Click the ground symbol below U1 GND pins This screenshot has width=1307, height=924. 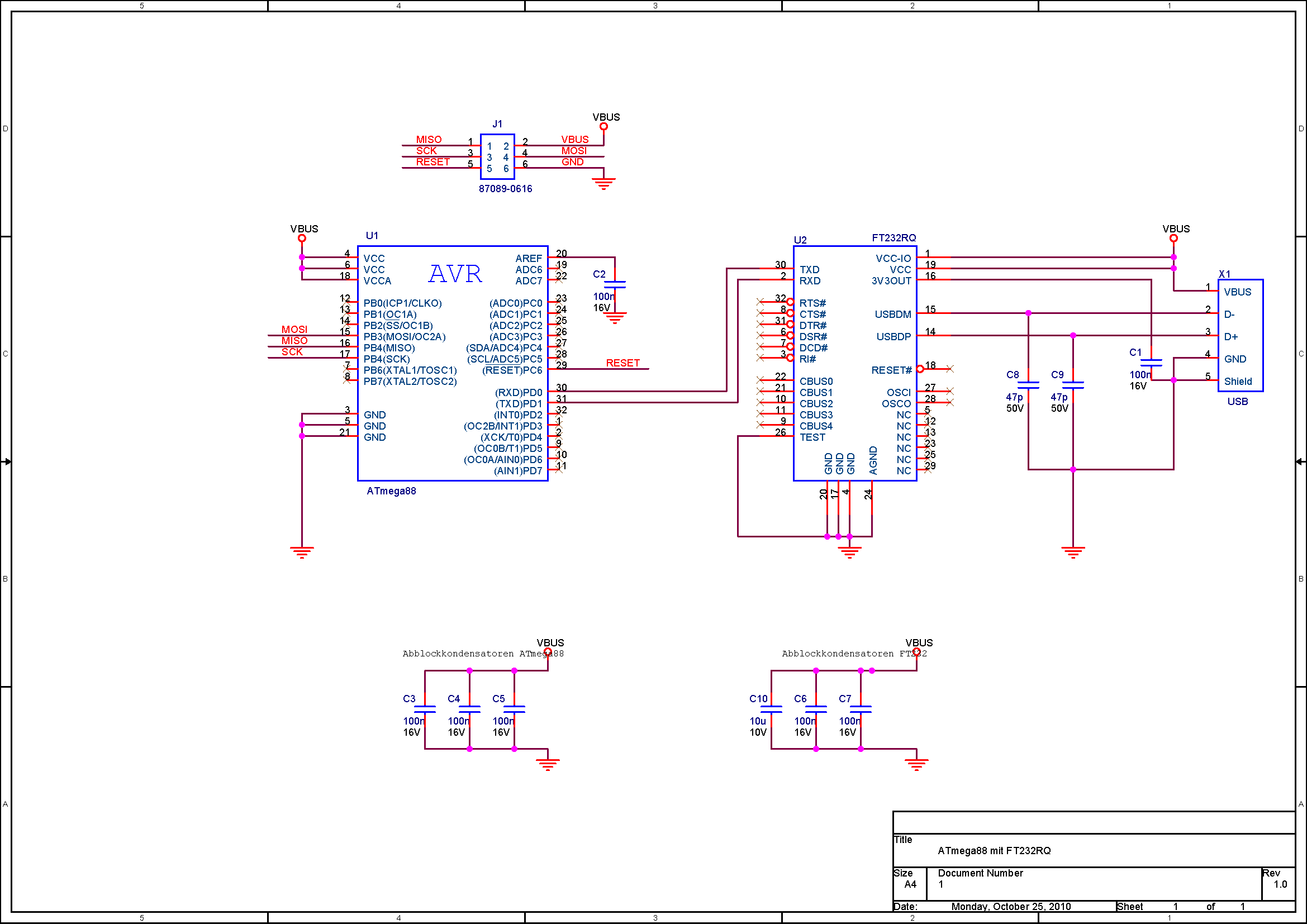(302, 553)
